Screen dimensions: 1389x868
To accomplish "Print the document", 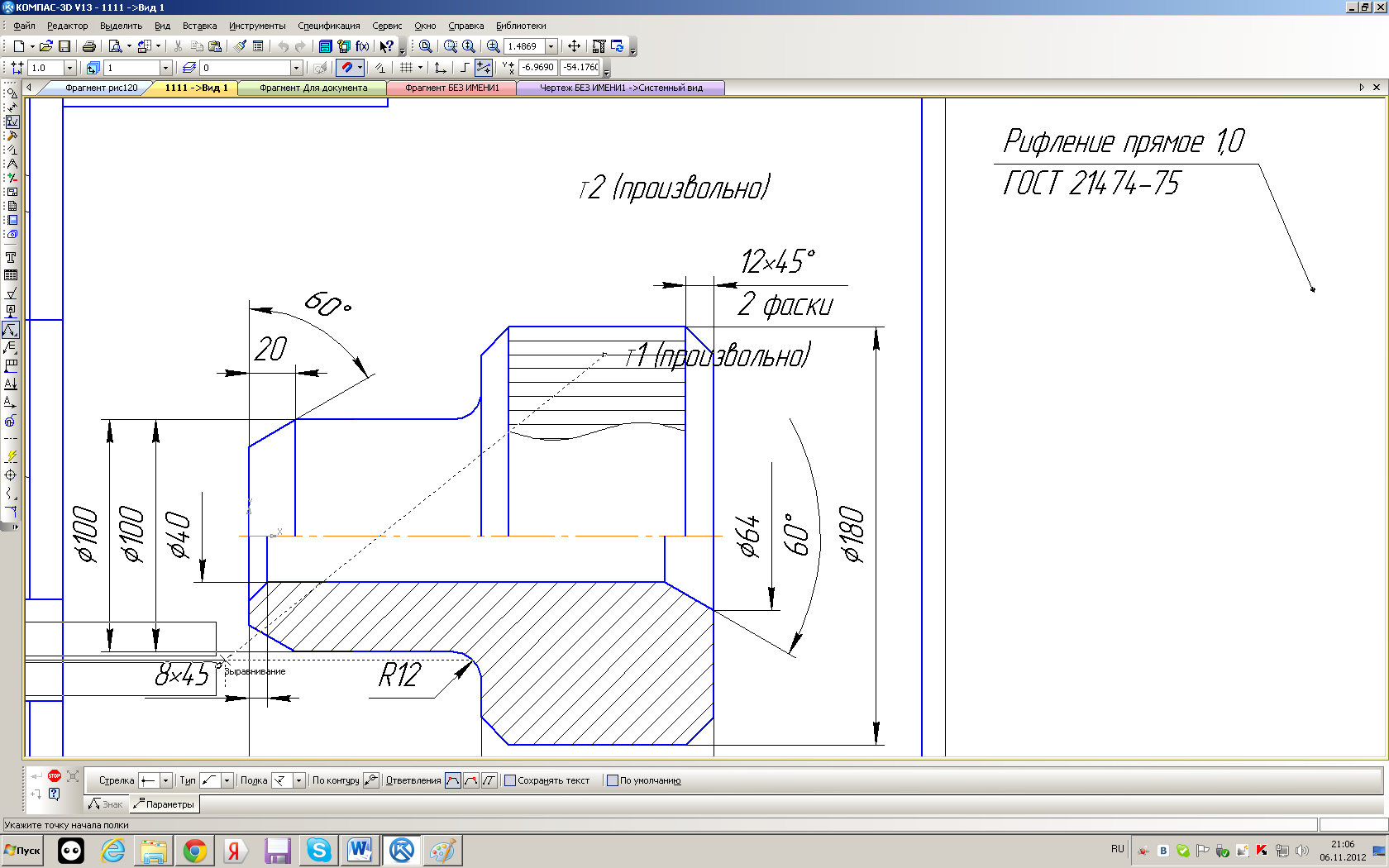I will 88,46.
